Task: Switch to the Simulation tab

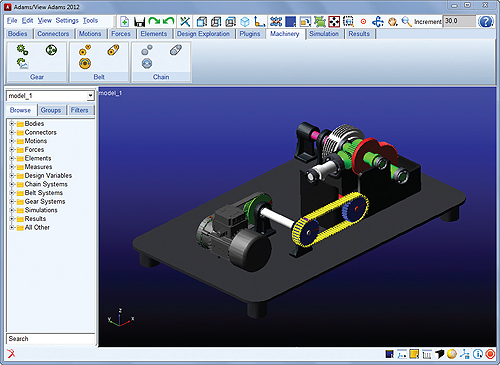Action: point(324,34)
